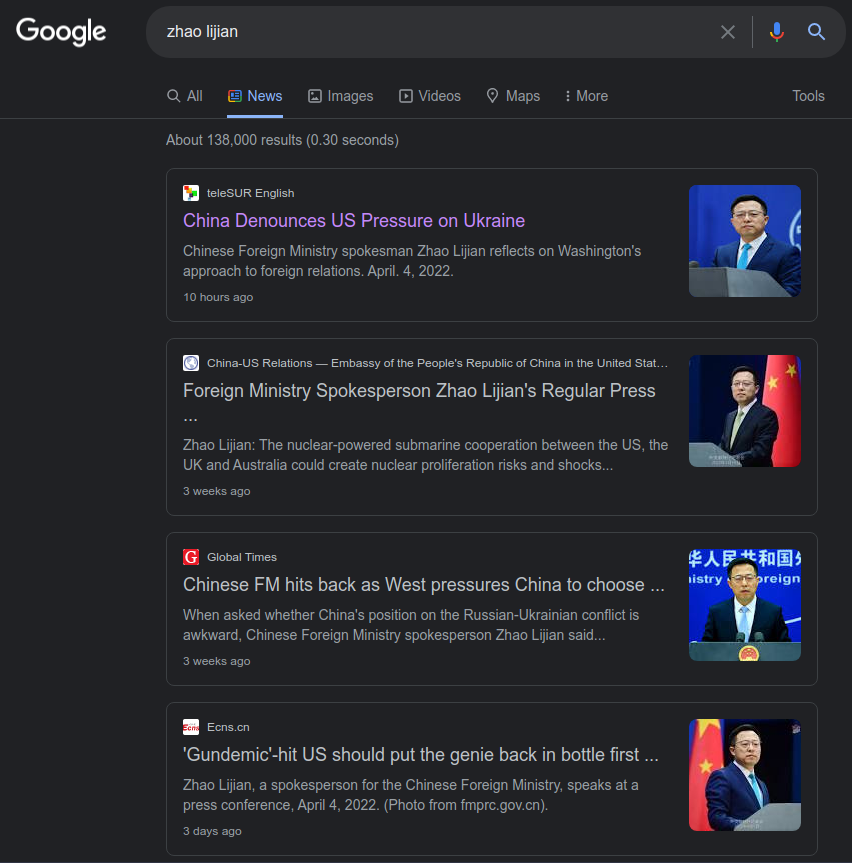
Task: Click the teleSUR English favicon
Action: [x=191, y=193]
